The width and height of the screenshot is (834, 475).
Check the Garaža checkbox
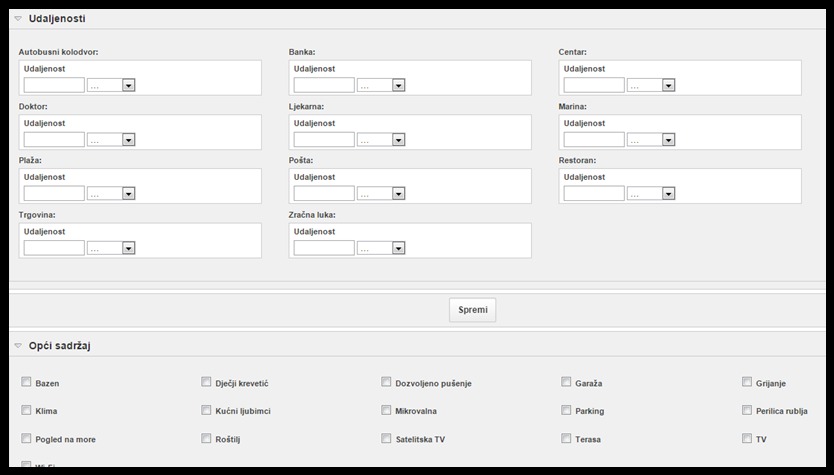pyautogui.click(x=566, y=382)
